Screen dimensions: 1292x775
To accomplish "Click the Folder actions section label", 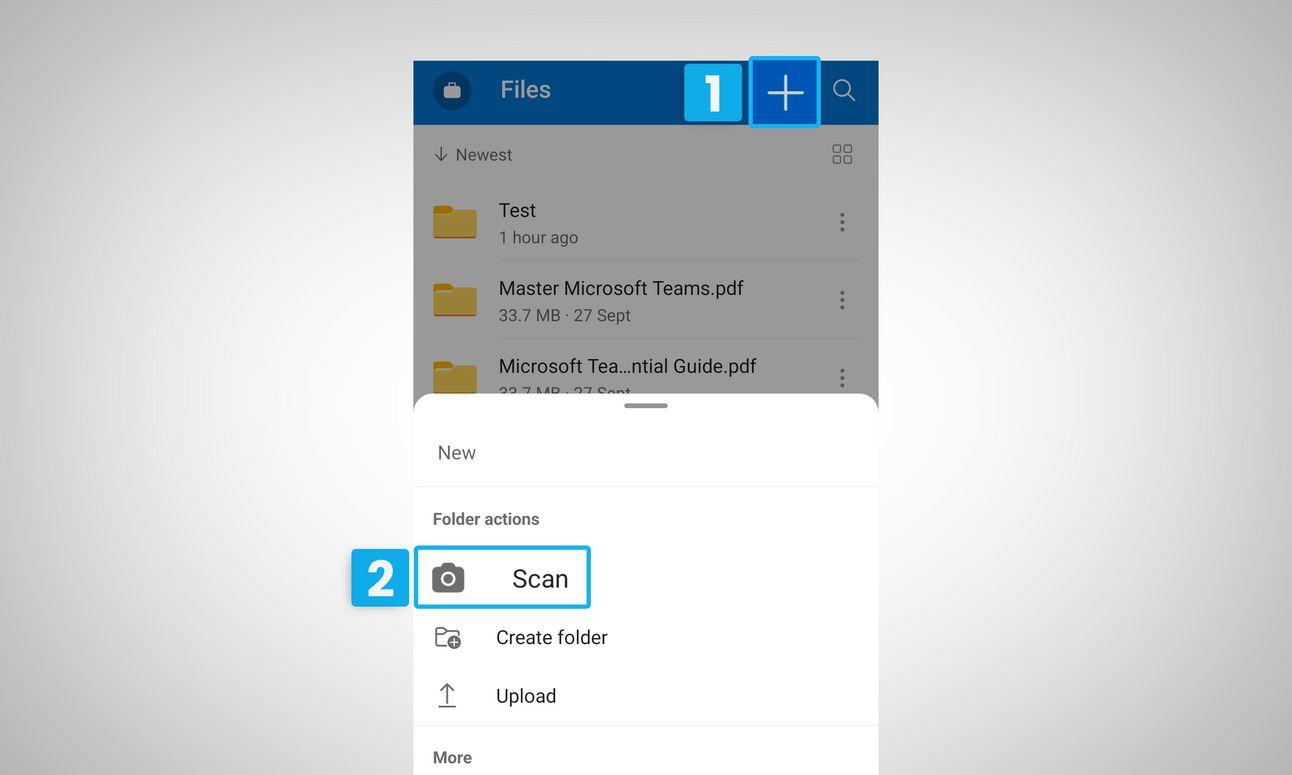I will click(486, 519).
